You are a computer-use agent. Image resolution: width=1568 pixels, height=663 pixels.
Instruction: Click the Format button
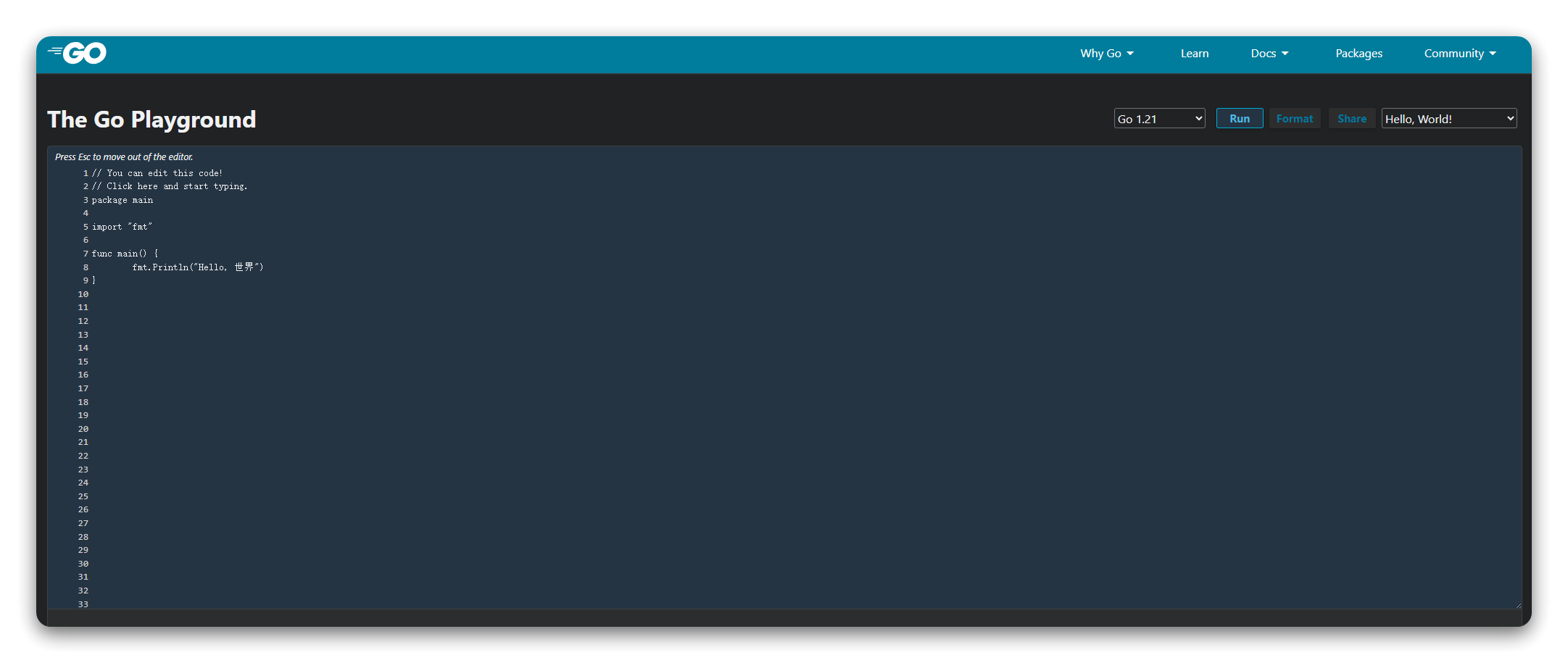coord(1295,119)
